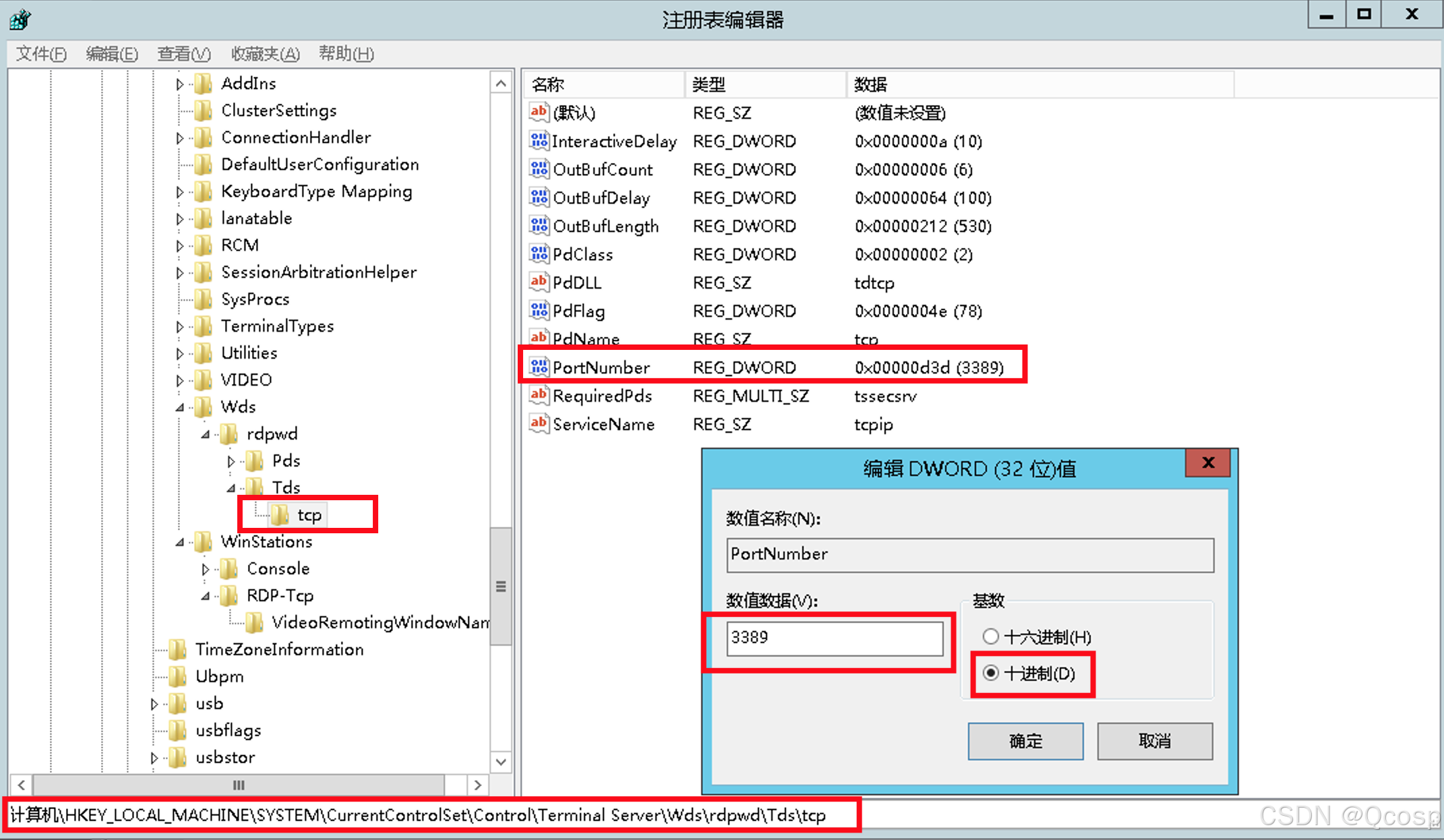Screen dimensions: 1444x840
Task: Select the hexadecimal (十六进制) base radio button
Action: click(x=990, y=636)
